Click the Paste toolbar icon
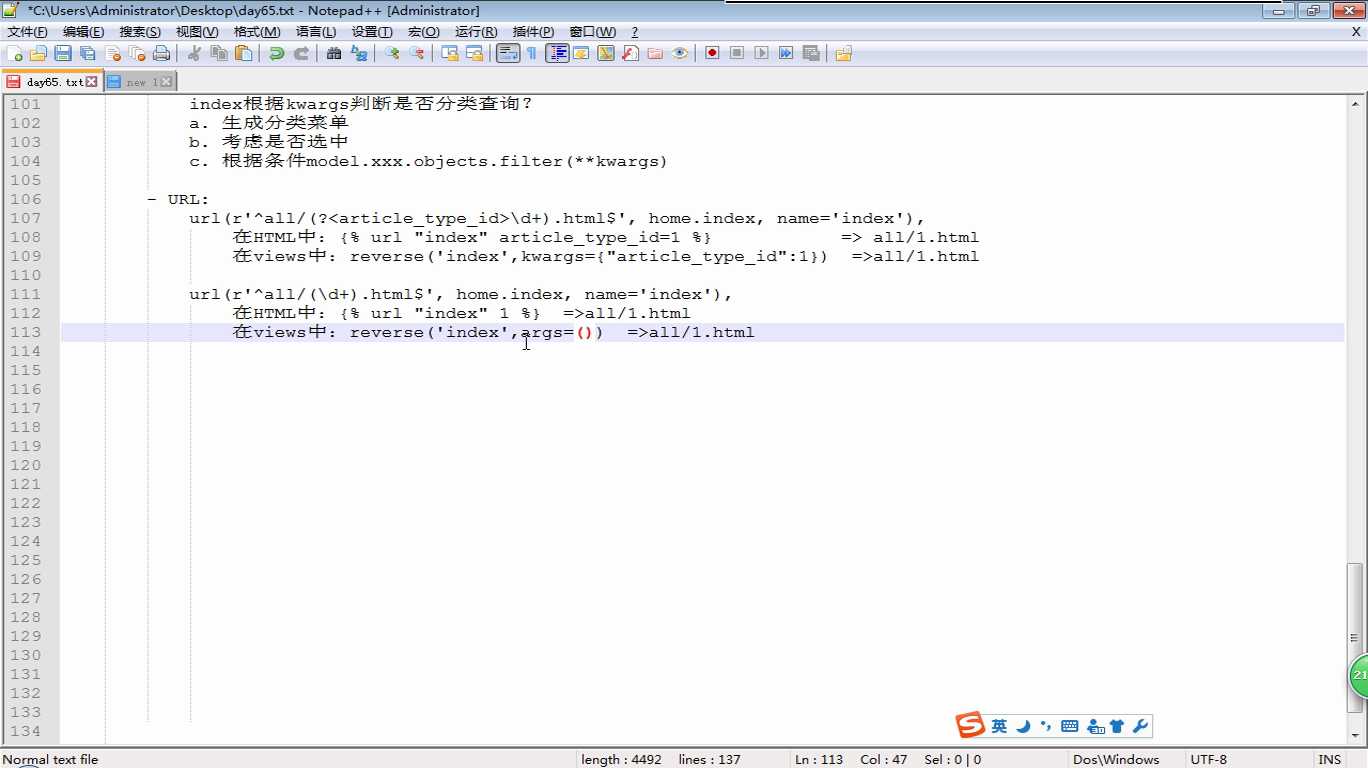 [x=243, y=53]
